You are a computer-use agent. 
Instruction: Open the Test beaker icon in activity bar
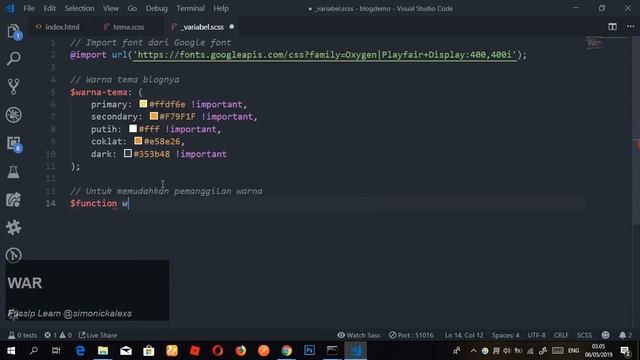(13, 172)
